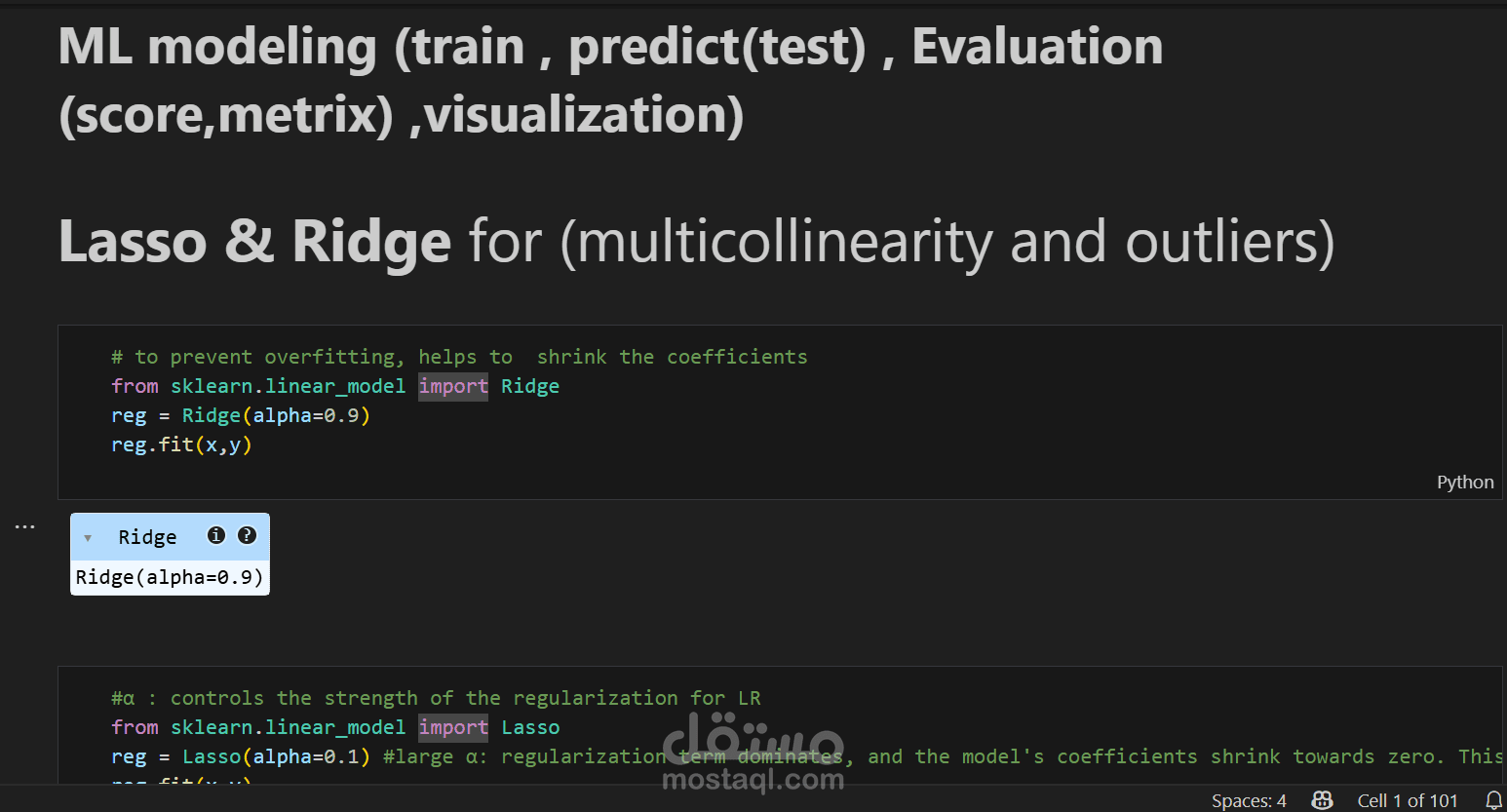This screenshot has width=1507, height=812.
Task: Open cell output actions ellipsis
Action: coord(24,527)
